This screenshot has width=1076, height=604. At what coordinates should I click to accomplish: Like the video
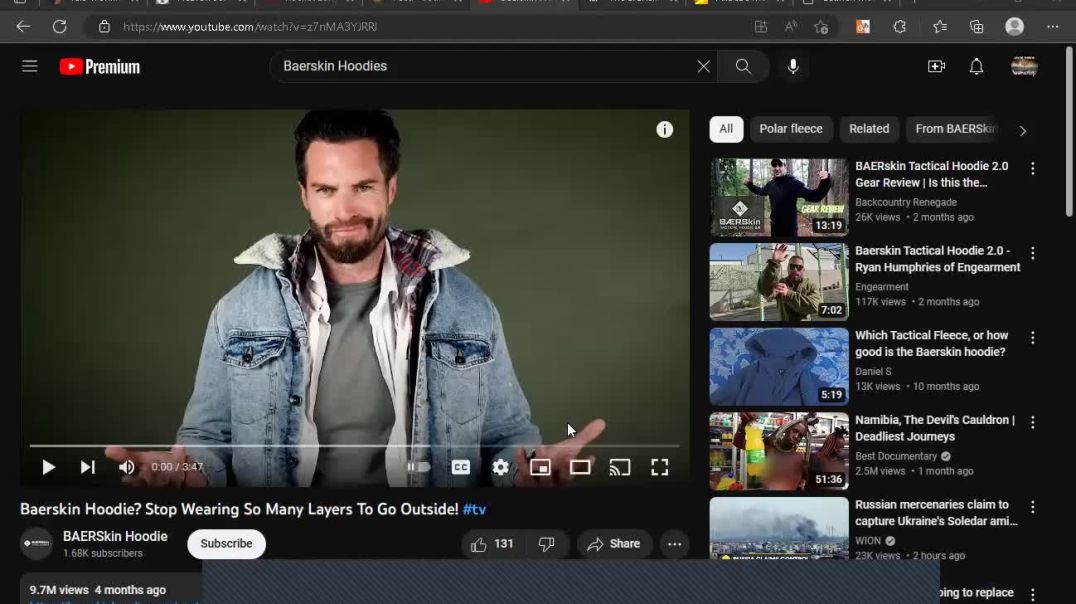tap(492, 544)
